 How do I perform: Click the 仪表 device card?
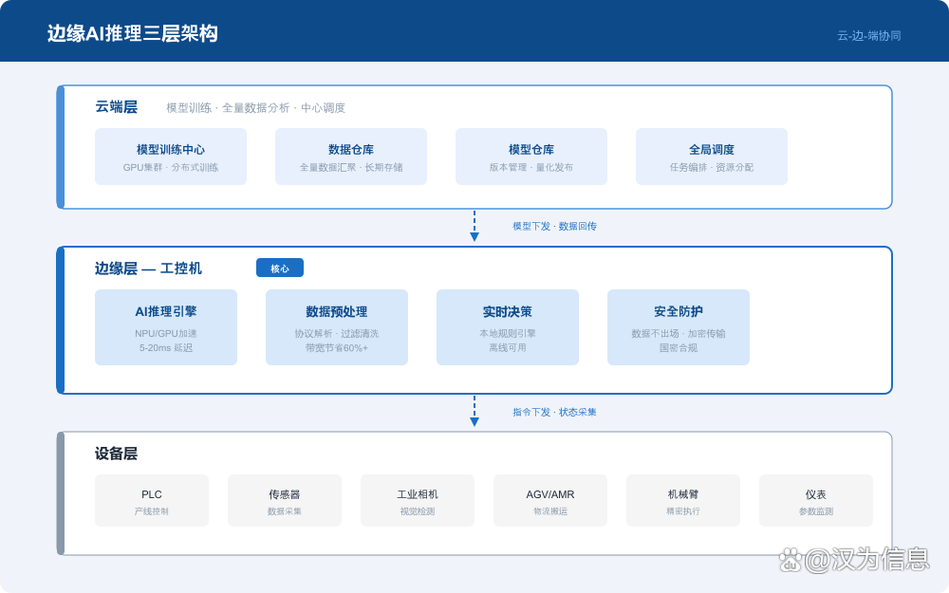click(816, 500)
